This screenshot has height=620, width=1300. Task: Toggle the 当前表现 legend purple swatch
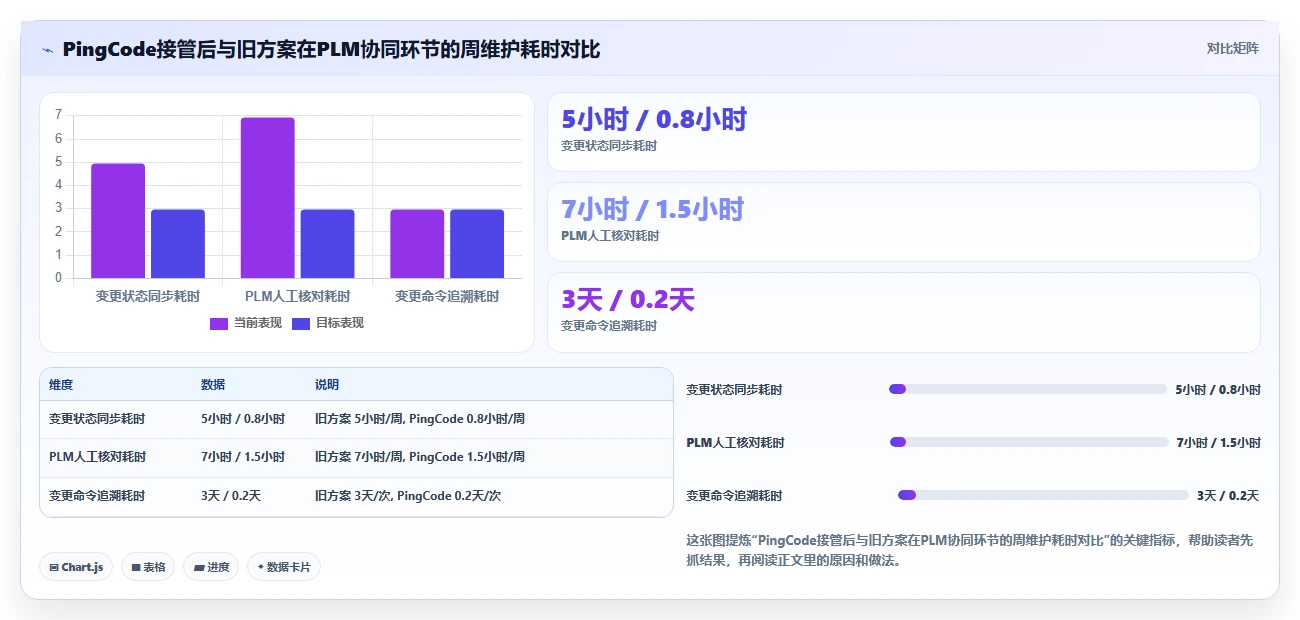[x=219, y=323]
